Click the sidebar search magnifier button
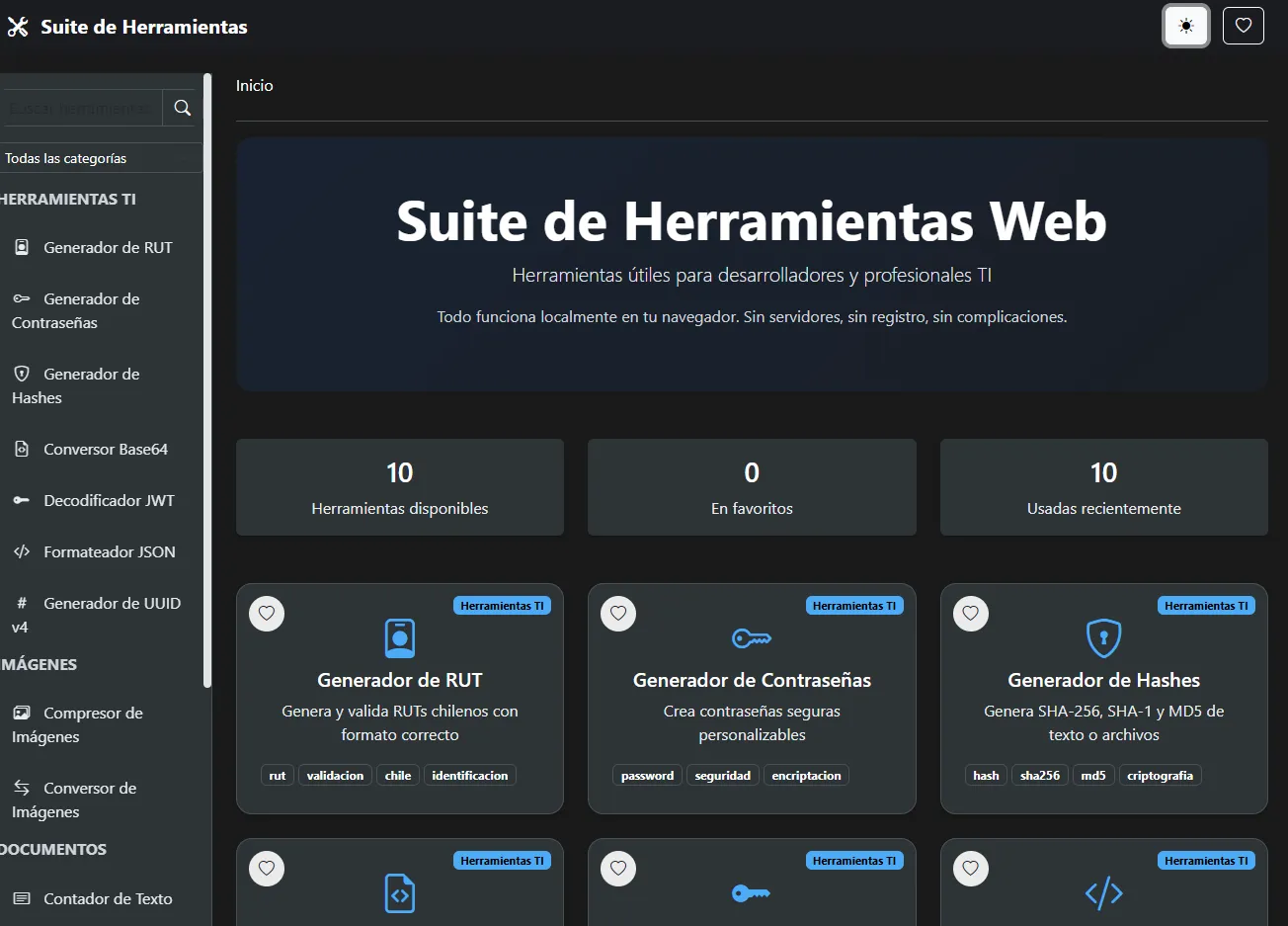The image size is (1288, 926). [182, 108]
